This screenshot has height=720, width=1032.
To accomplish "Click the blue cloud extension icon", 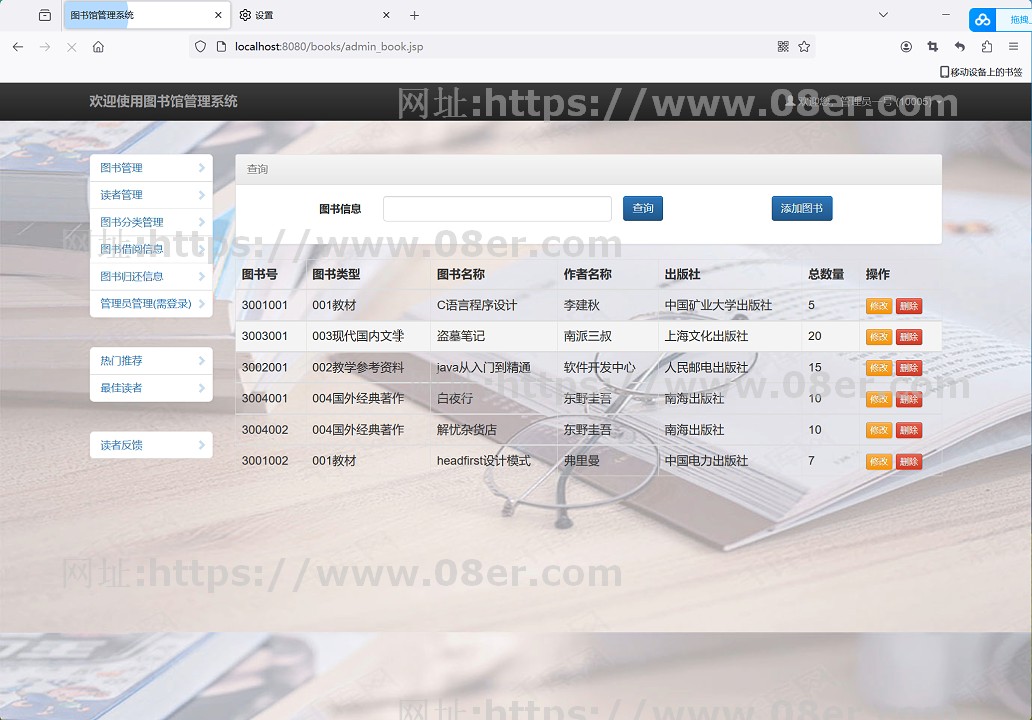I will (x=983, y=20).
